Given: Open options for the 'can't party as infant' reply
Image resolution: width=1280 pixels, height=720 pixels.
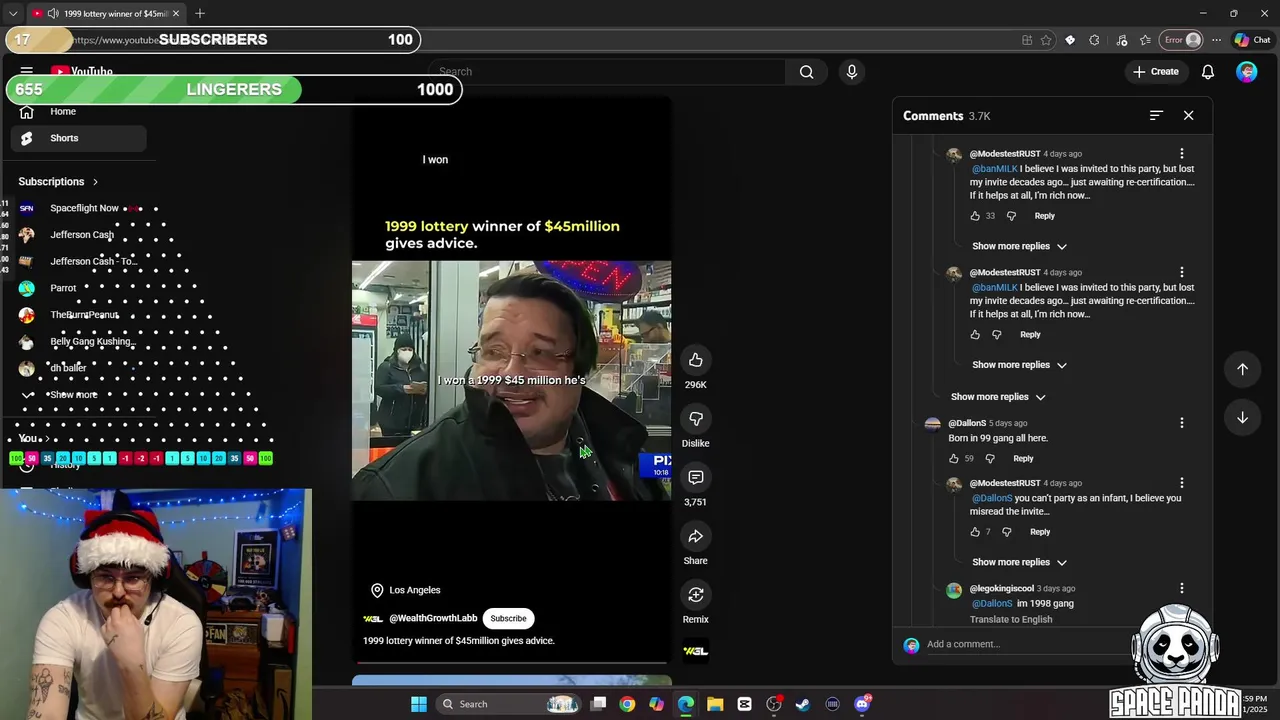Looking at the screenshot, I should (1182, 484).
